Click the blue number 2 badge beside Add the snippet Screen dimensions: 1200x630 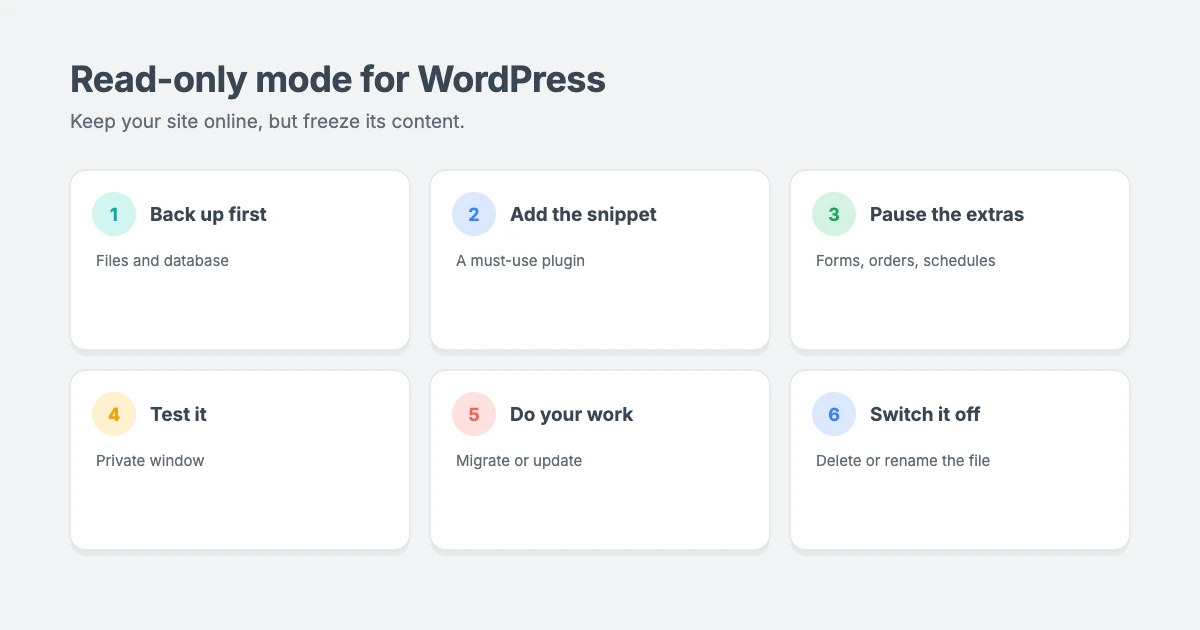(x=474, y=214)
